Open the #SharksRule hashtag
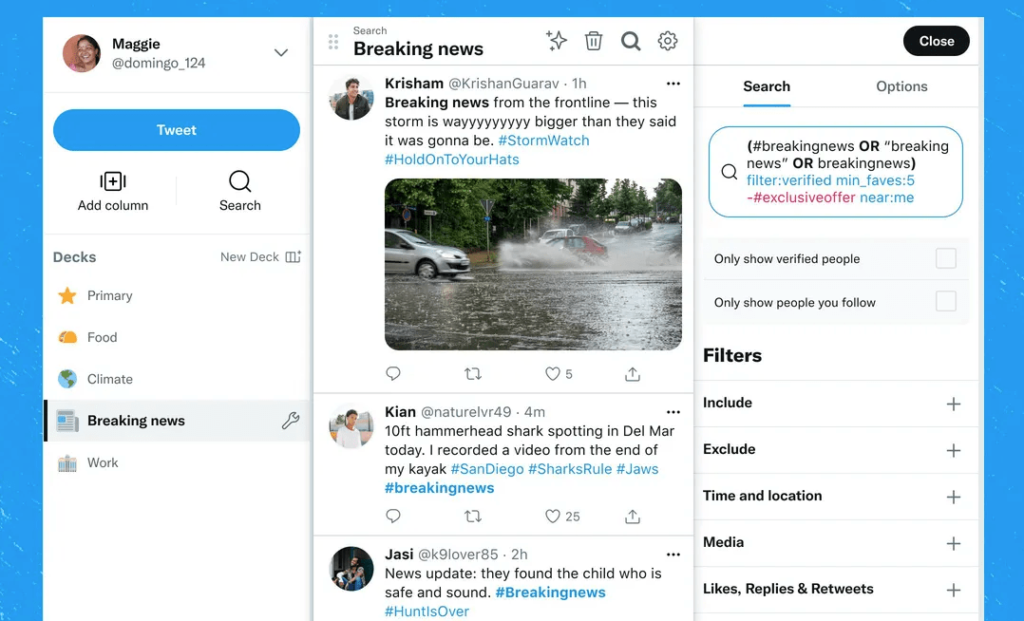Screen dimensions: 1024x621 (x=569, y=469)
